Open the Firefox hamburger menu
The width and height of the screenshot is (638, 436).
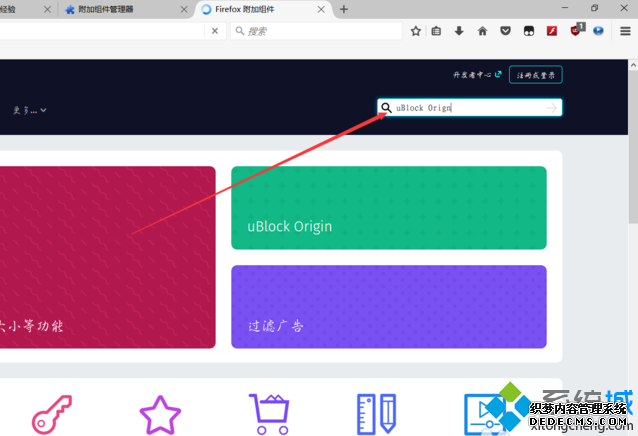point(625,31)
